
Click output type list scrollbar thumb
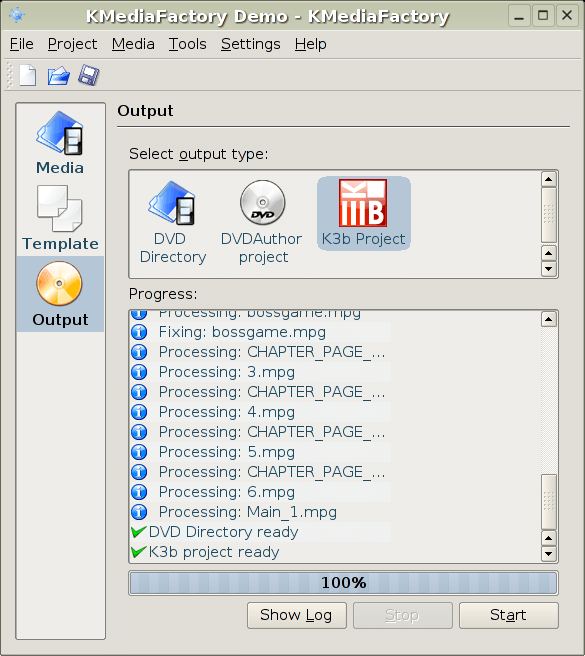coord(549,215)
